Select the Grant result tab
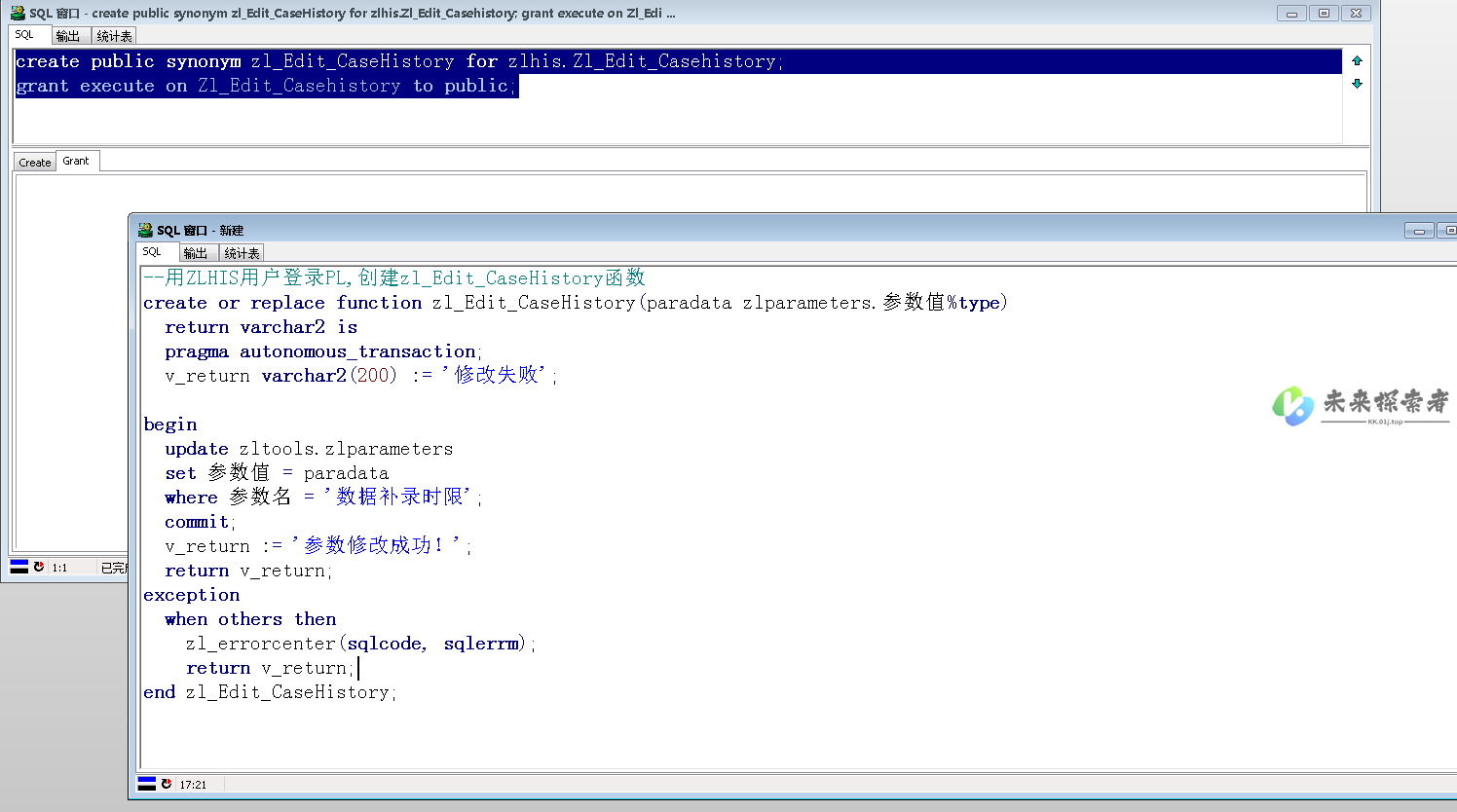This screenshot has width=1457, height=812. click(76, 161)
